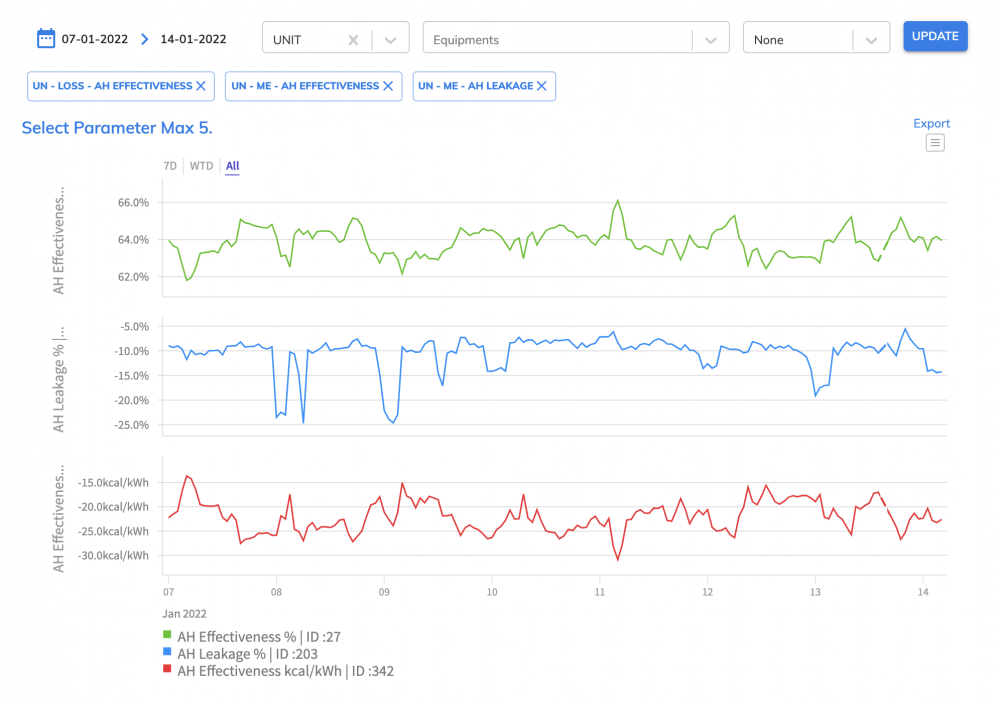Open the Equipments dropdown chevron
1000x704 pixels.
click(710, 40)
